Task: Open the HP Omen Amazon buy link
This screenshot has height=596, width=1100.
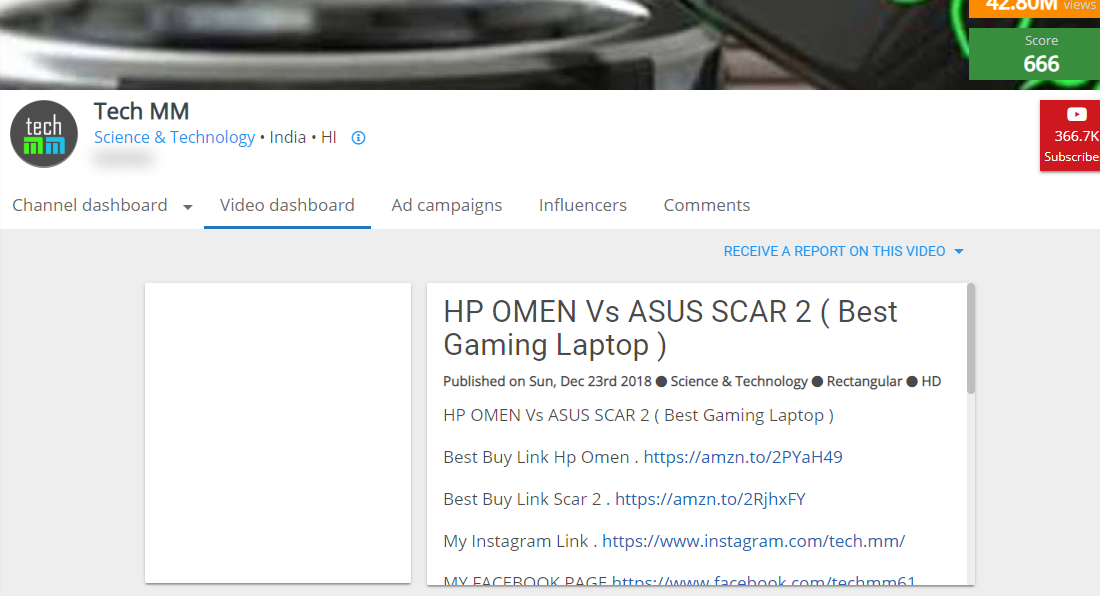Action: click(x=743, y=457)
